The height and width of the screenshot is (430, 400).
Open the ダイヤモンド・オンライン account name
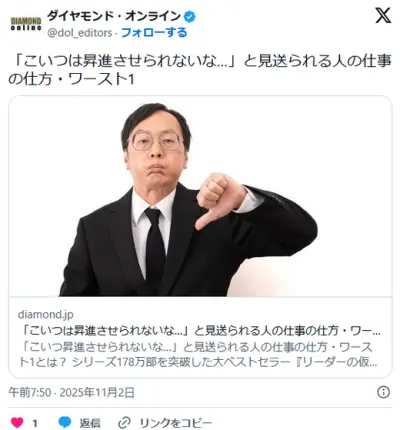[x=114, y=16]
